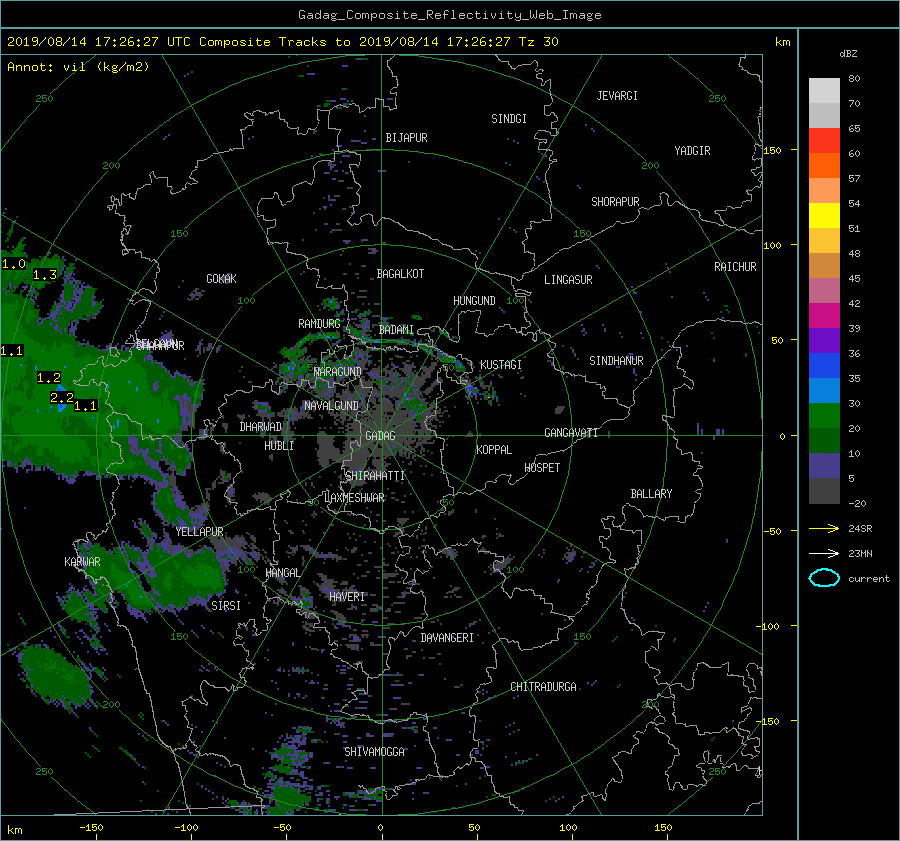Click the 1.3 VIL storm annotation
This screenshot has width=900, height=841.
(x=45, y=275)
